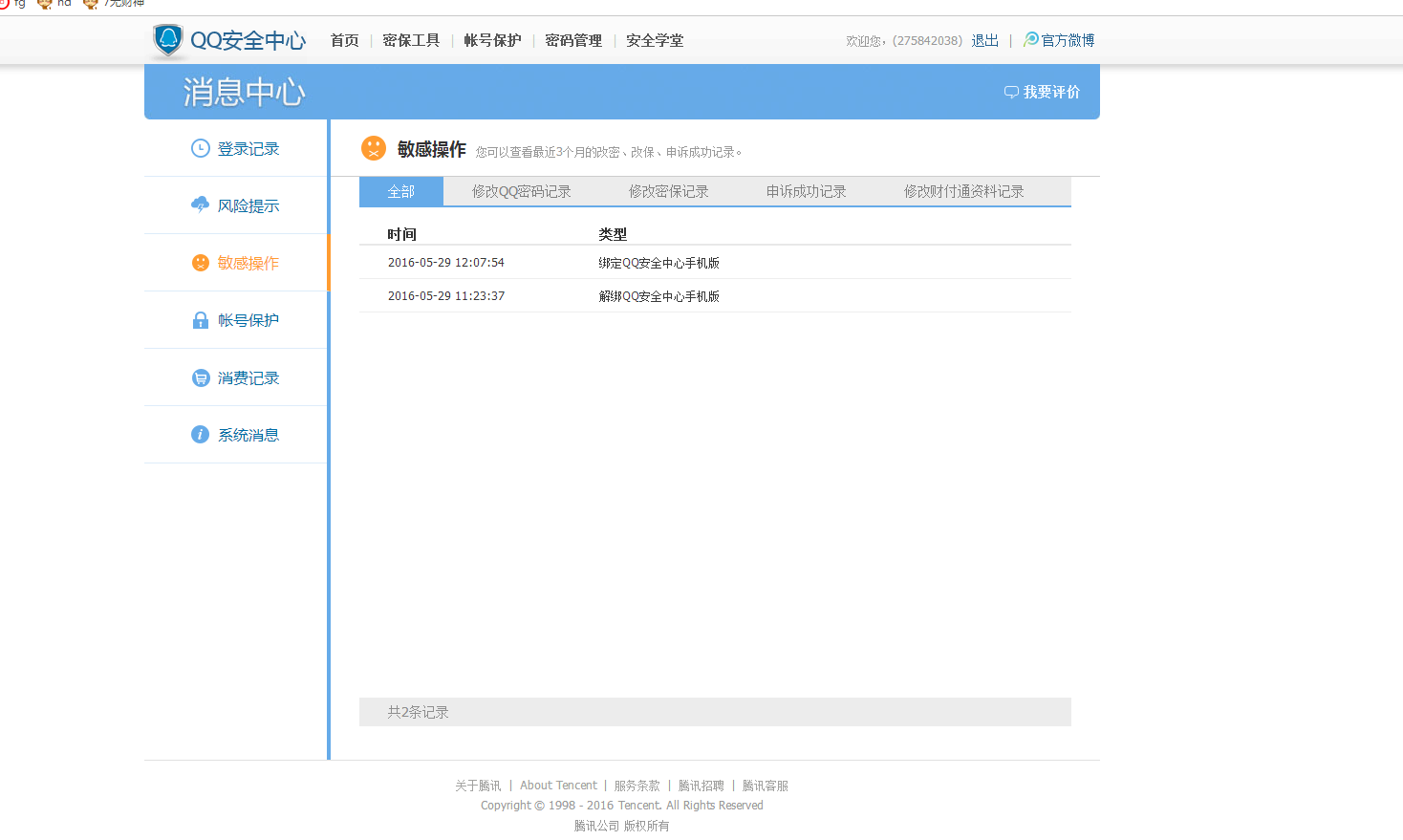Select 敏感操作 in the sidebar
The height and width of the screenshot is (840, 1403).
[248, 263]
